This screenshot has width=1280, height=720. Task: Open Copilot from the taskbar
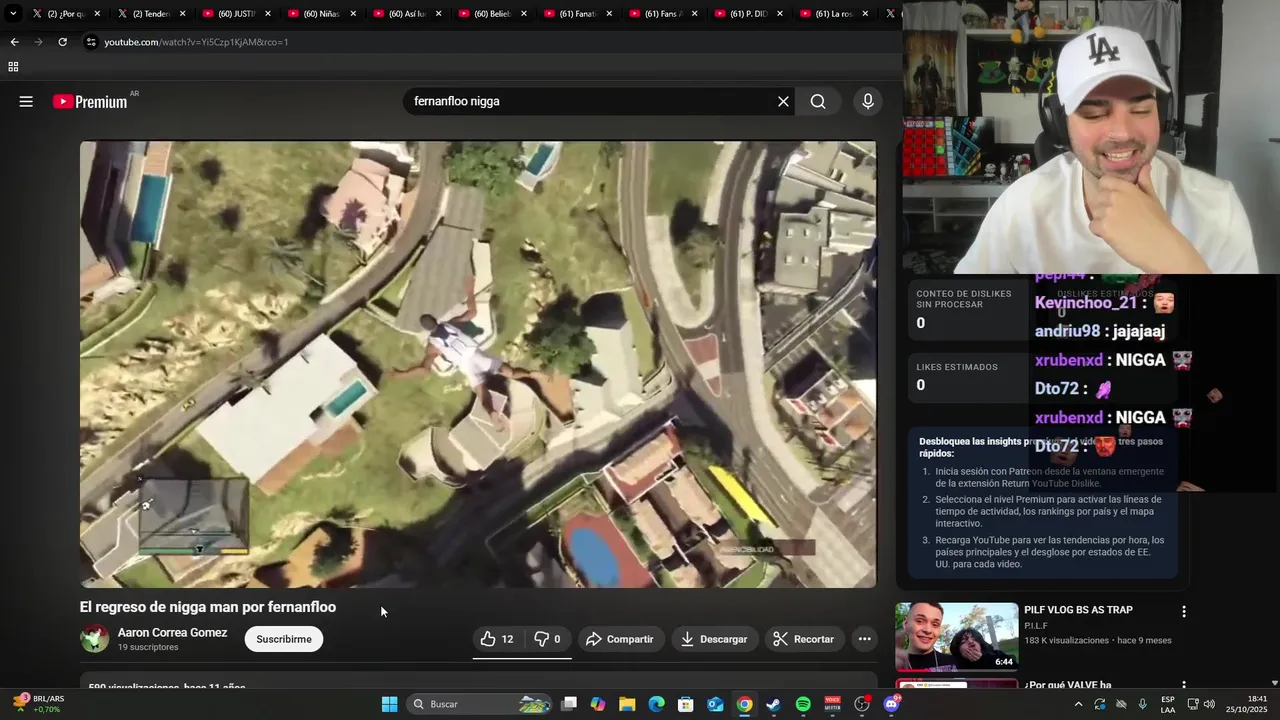(598, 704)
